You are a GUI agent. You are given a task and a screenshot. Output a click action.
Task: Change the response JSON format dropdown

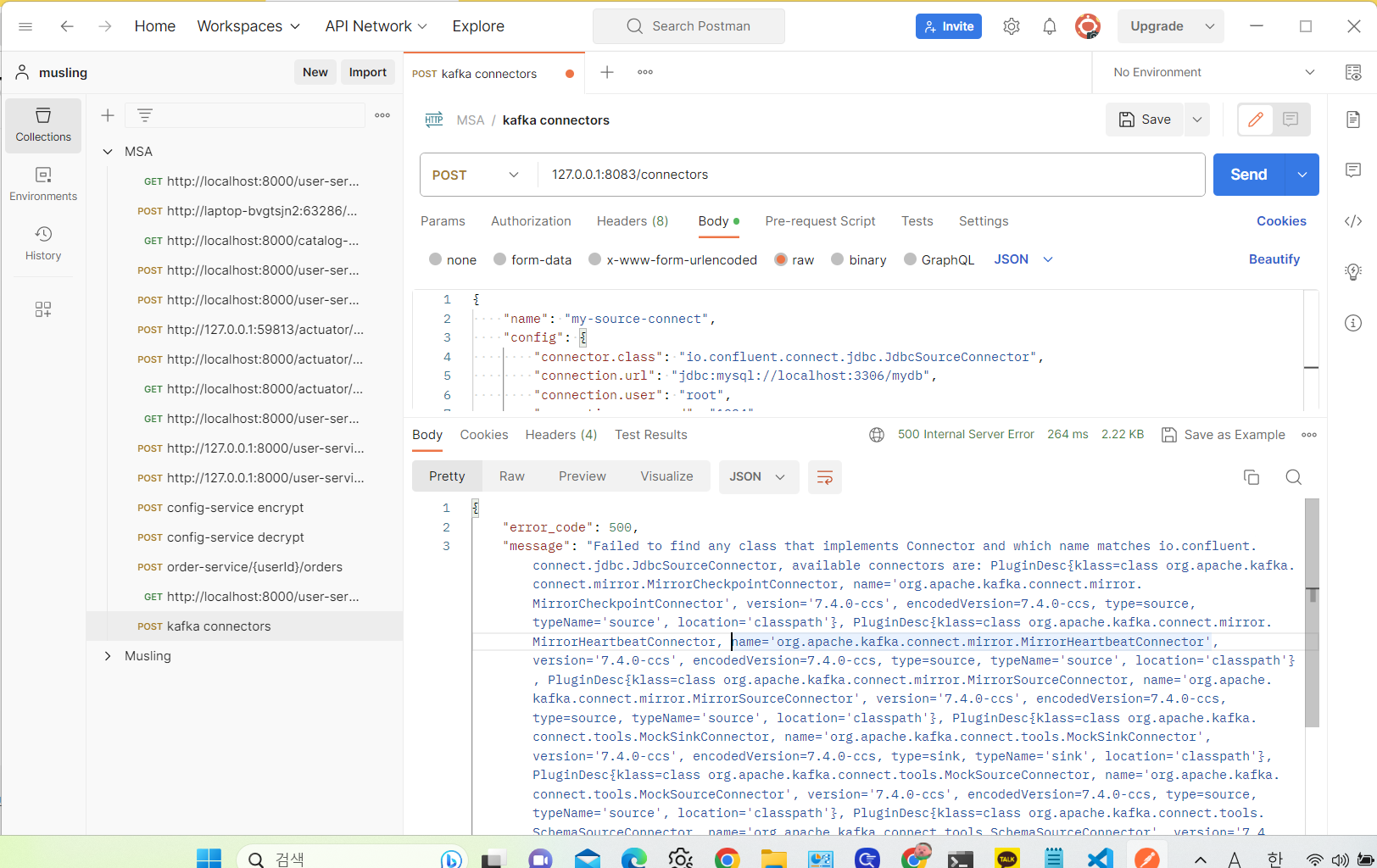tap(758, 477)
